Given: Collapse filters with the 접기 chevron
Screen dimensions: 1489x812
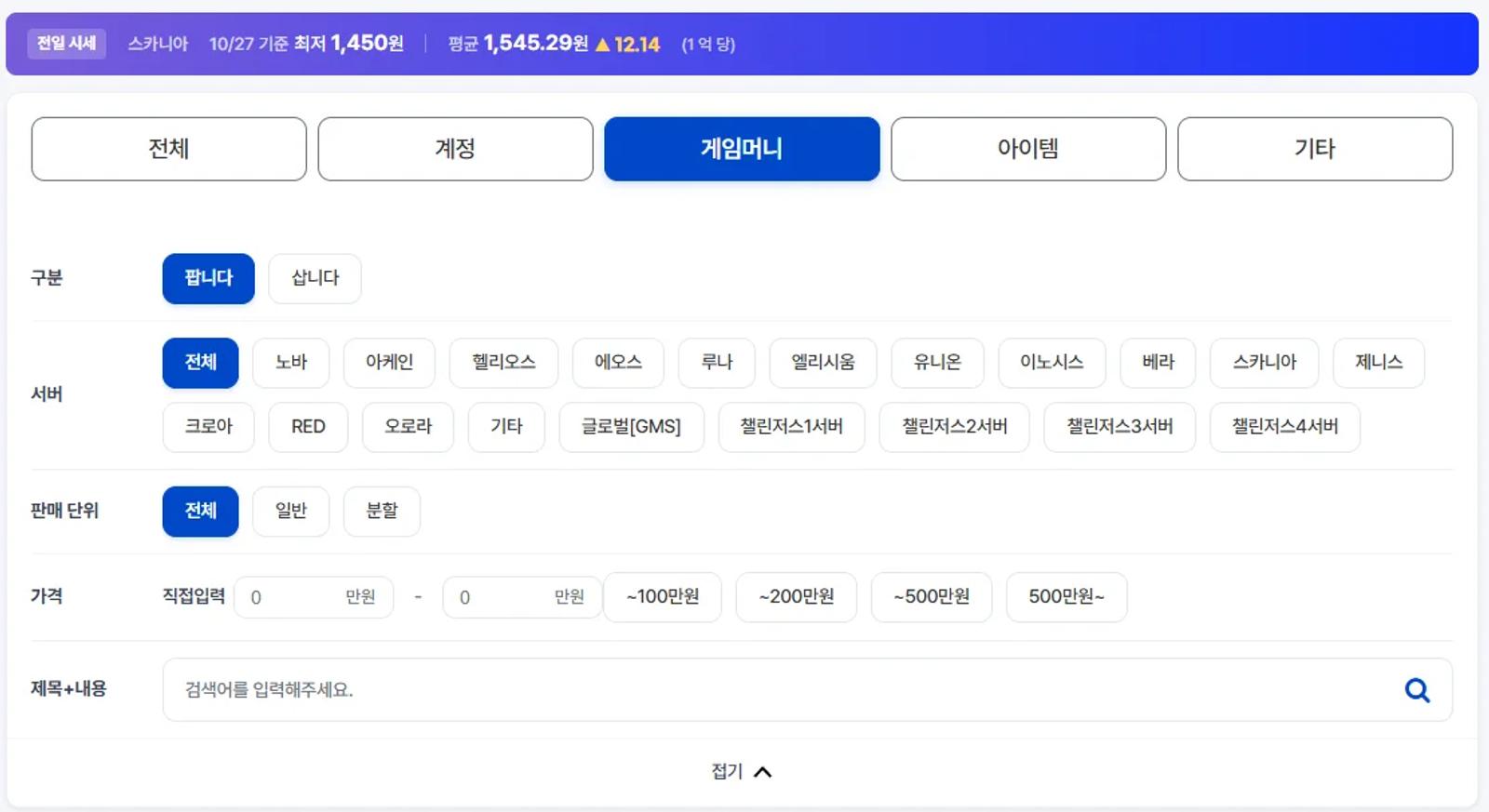Looking at the screenshot, I should [742, 772].
